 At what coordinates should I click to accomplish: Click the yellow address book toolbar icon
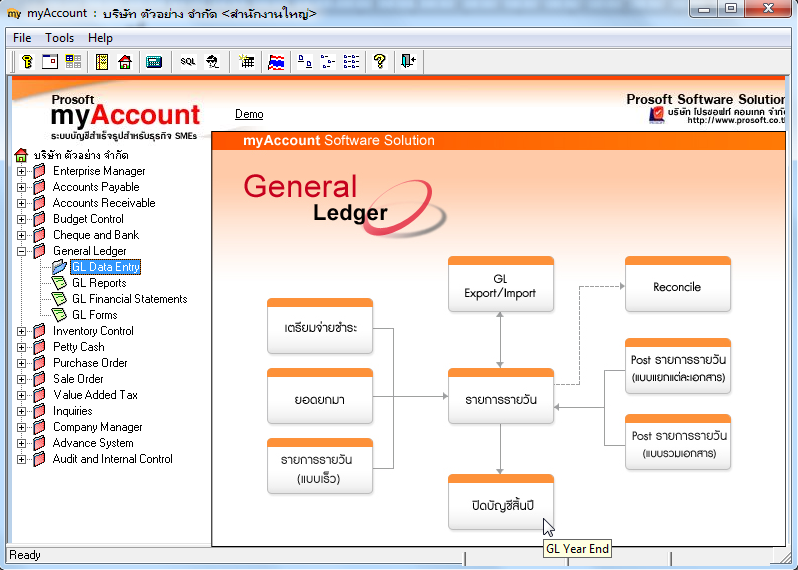(x=102, y=62)
